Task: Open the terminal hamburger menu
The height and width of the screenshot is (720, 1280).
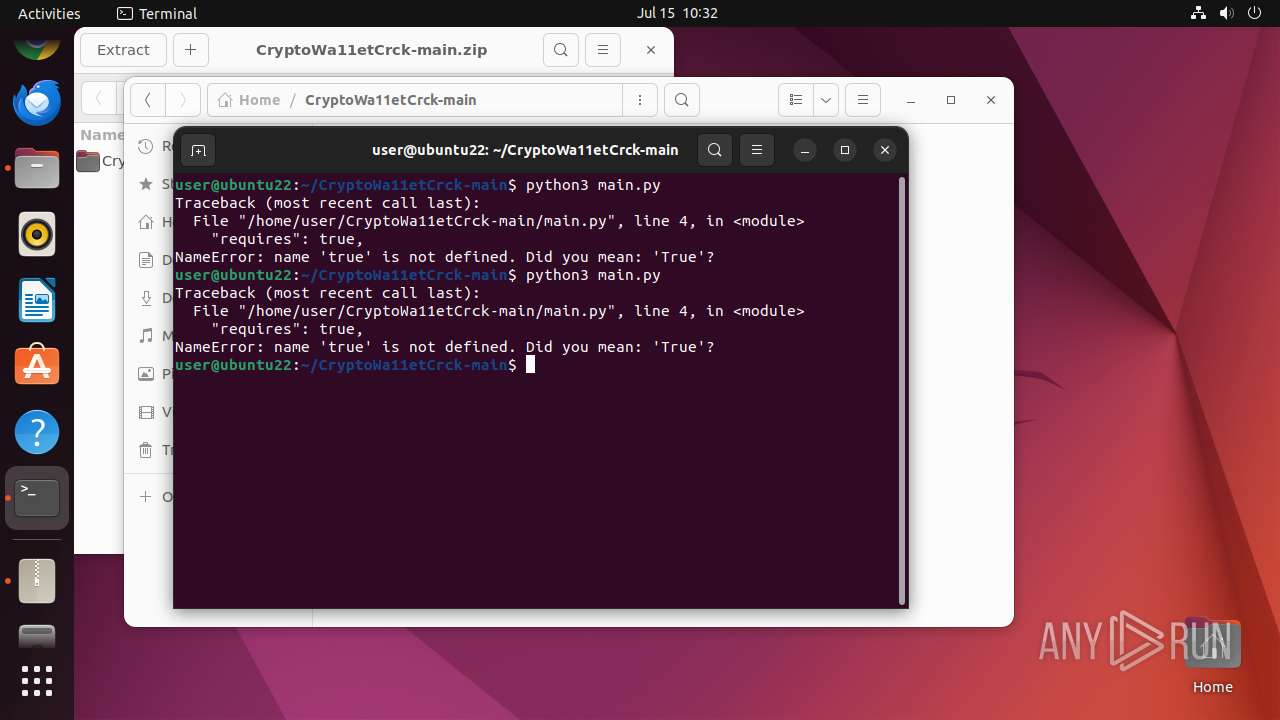Action: (x=757, y=150)
